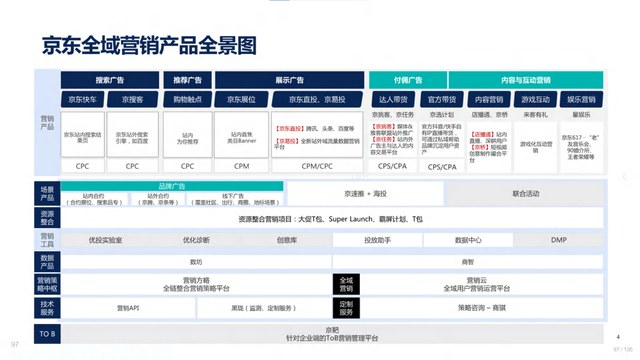Viewport: 640px width, 360px height.
Task: Click the 策略咨询 – 商祺 cell
Action: click(482, 308)
